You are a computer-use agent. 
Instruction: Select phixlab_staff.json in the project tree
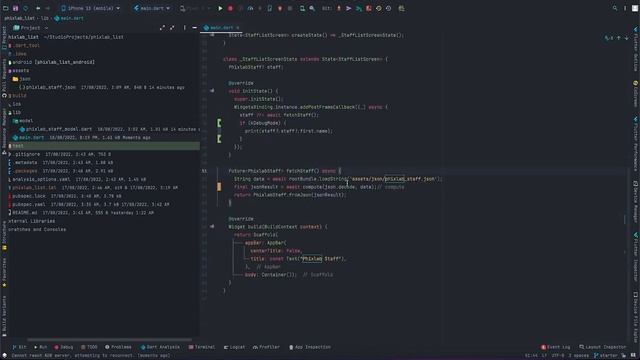coord(51,87)
